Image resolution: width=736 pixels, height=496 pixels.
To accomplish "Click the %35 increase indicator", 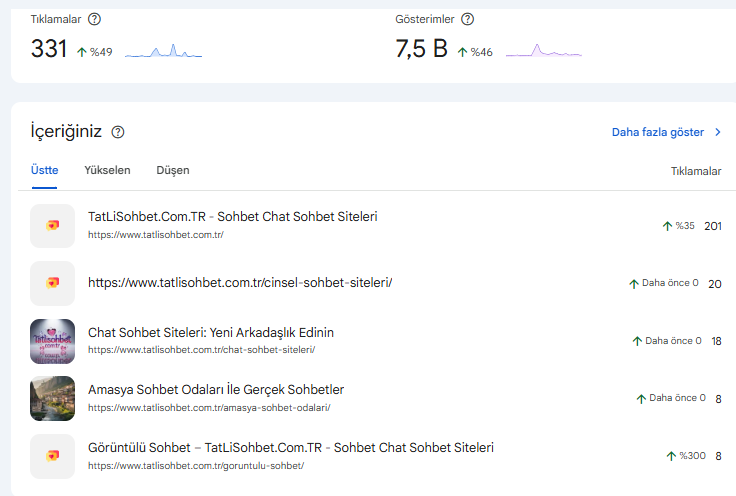I will tap(678, 226).
